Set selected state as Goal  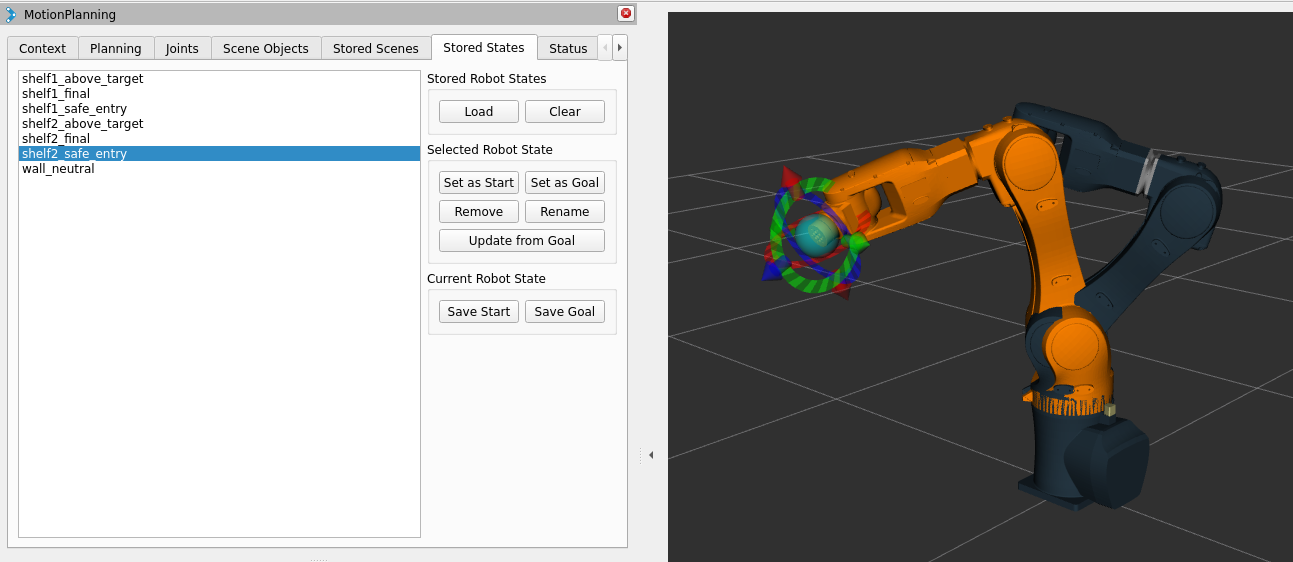[x=564, y=182]
